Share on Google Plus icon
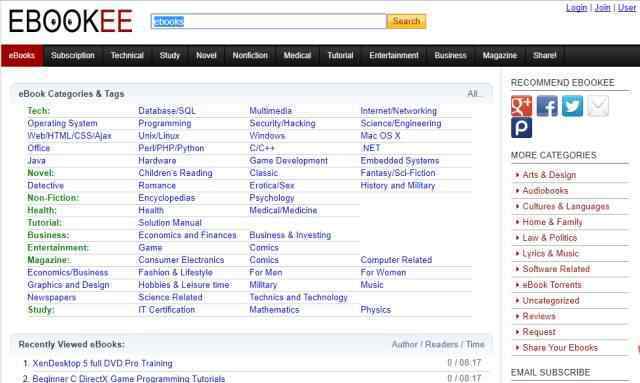 point(522,106)
